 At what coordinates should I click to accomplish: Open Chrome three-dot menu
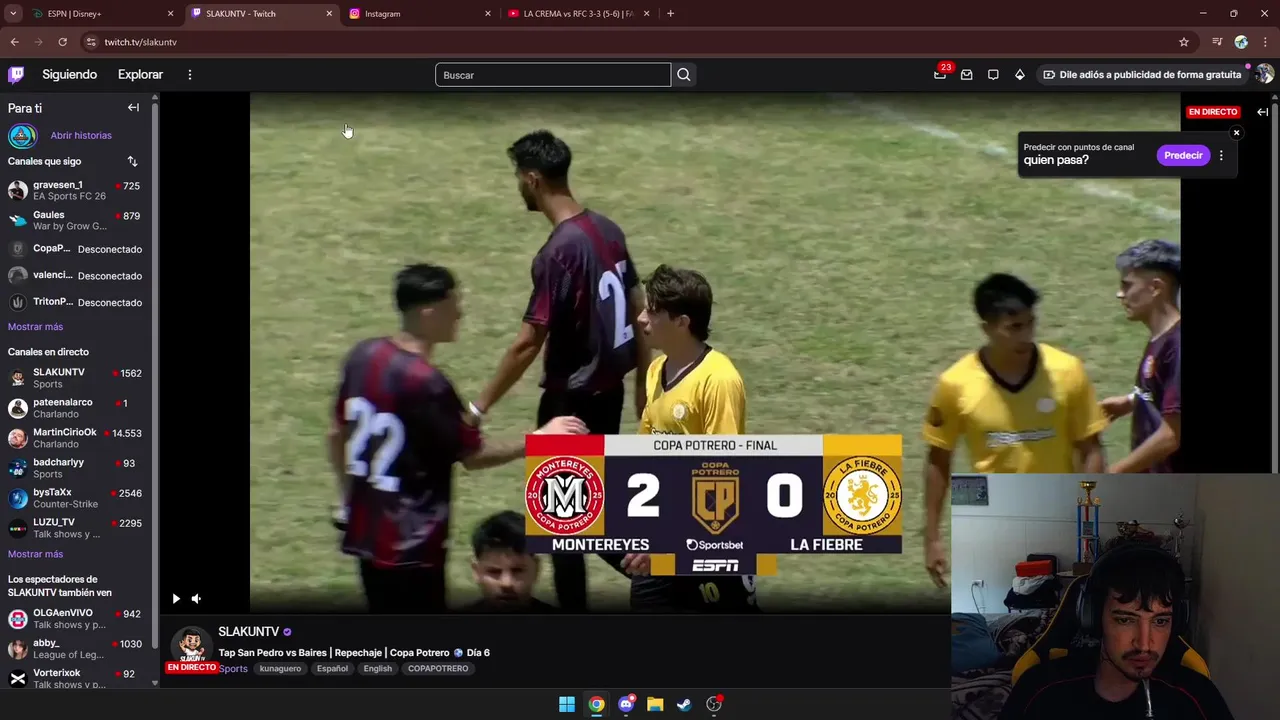[1264, 42]
